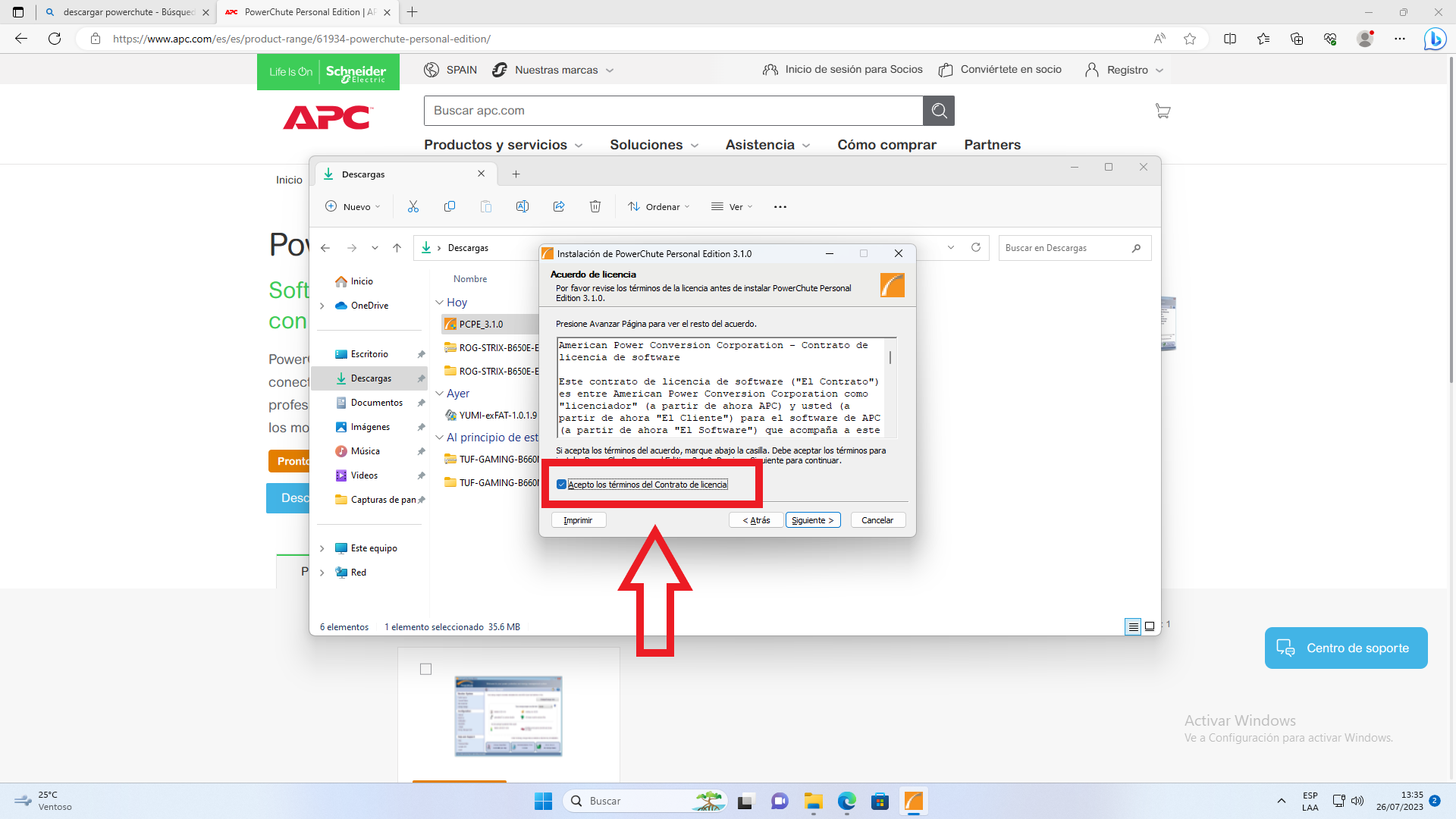The width and height of the screenshot is (1456, 819).
Task: Click the Delete trash icon in Explorer
Action: click(595, 206)
